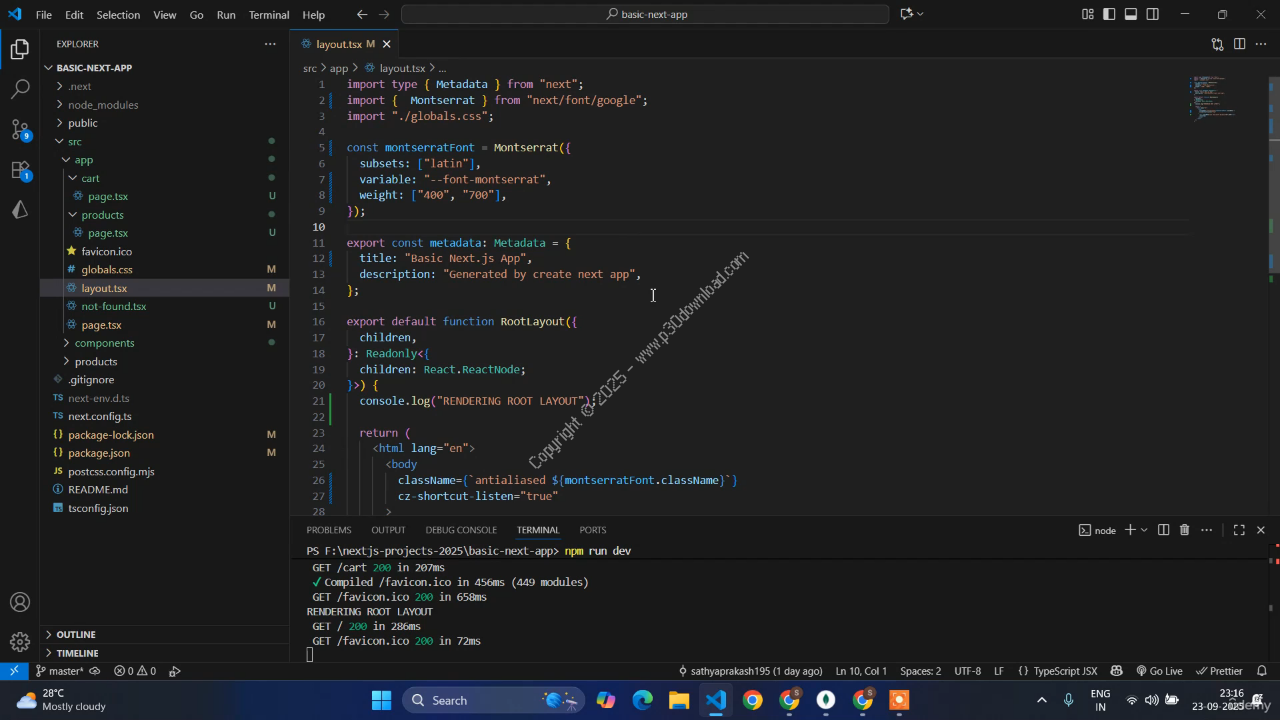Open the Manage settings gear
1280x720 pixels.
coord(20,642)
